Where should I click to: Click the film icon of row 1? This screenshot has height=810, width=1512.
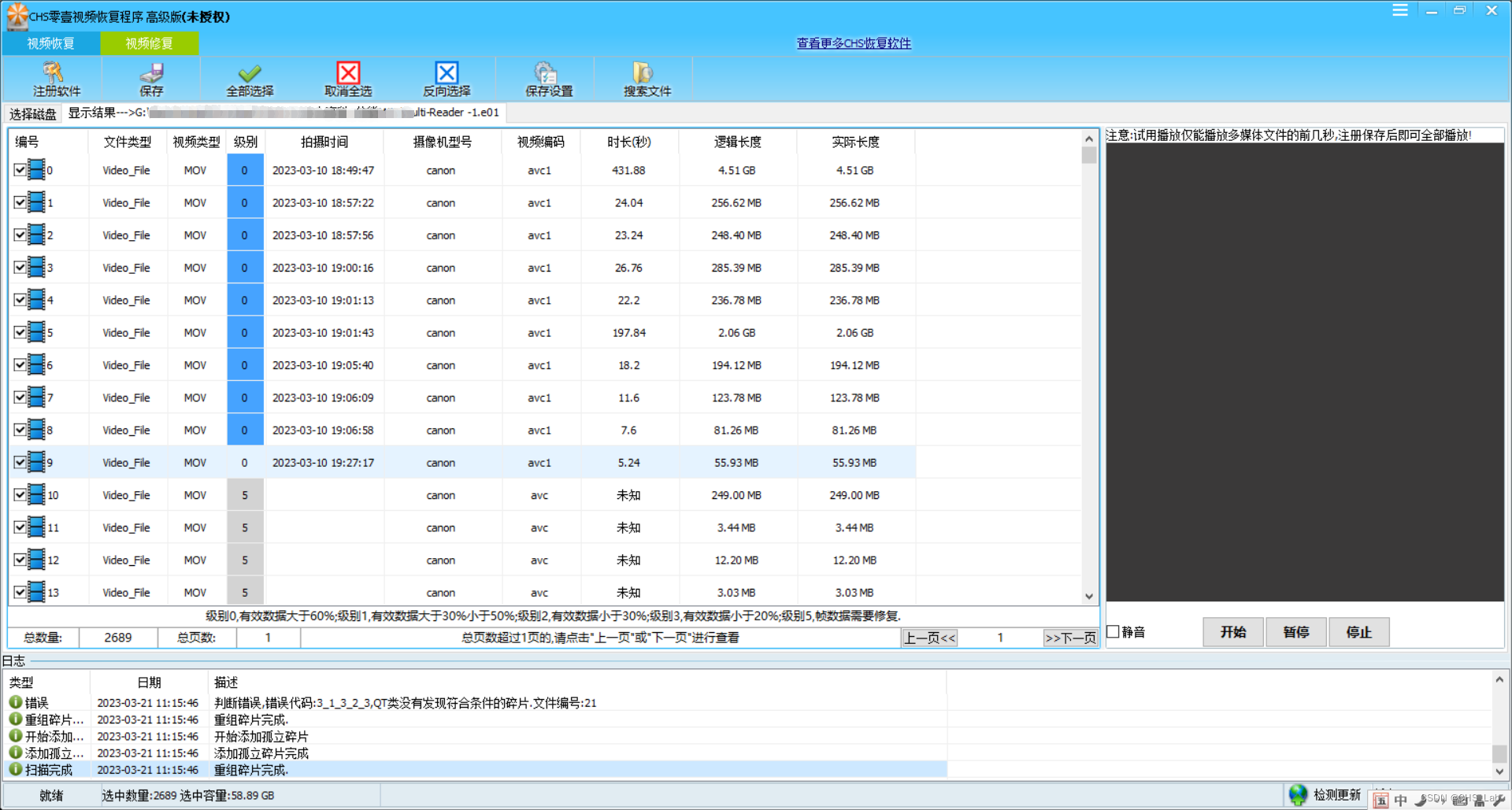[x=36, y=202]
